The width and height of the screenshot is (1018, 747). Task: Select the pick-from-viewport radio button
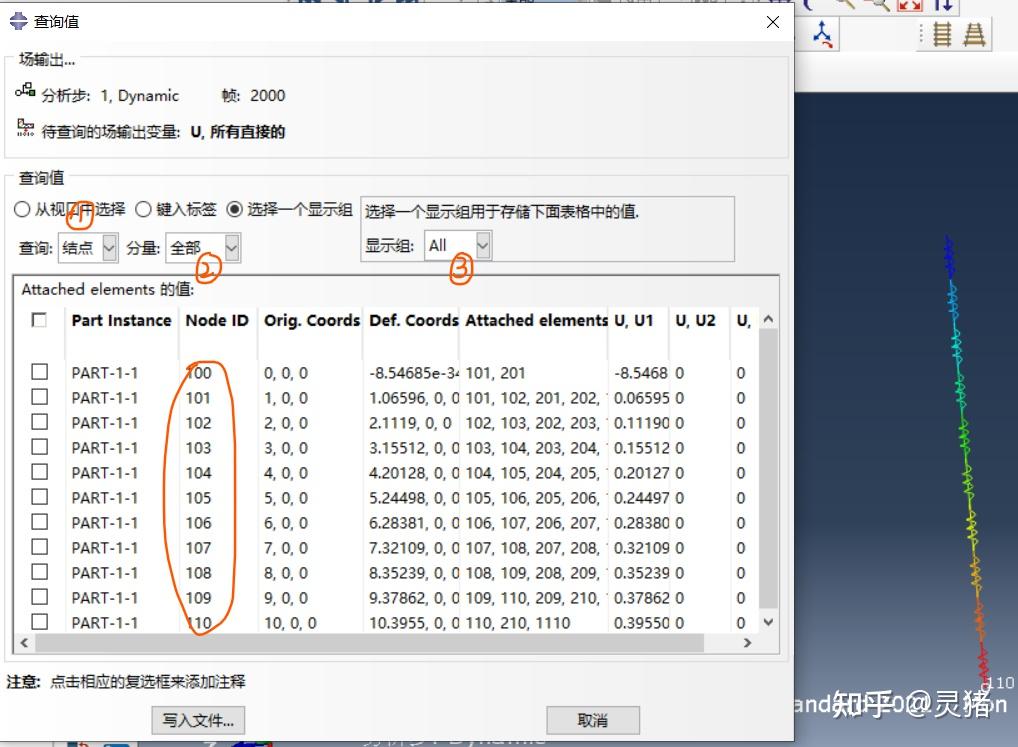[x=22, y=209]
